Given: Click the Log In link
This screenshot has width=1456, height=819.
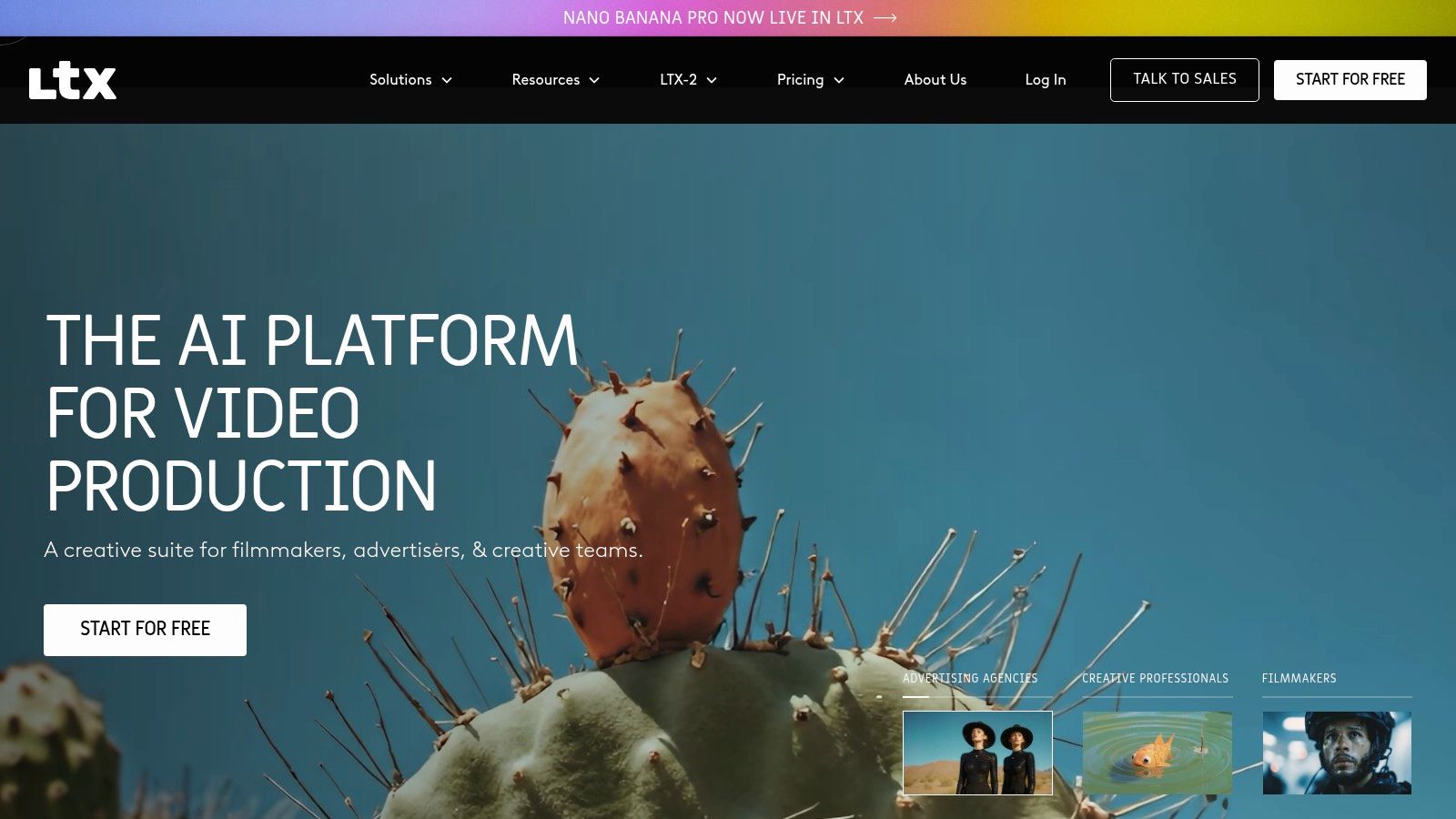Looking at the screenshot, I should pos(1045,80).
